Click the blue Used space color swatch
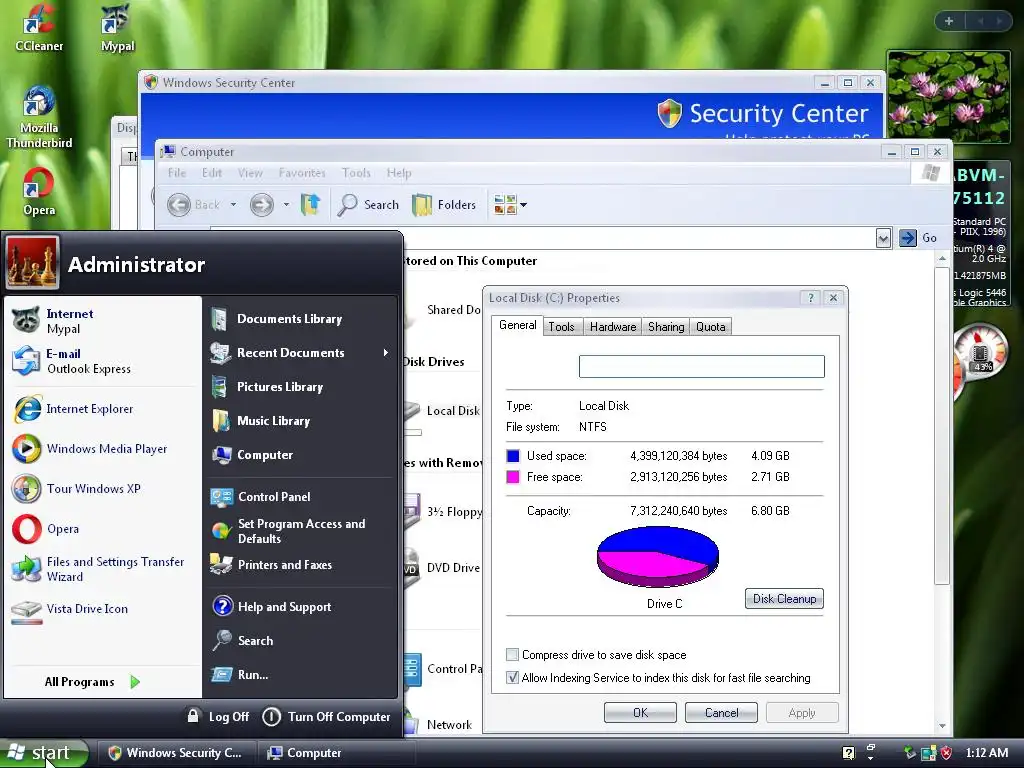 point(513,455)
